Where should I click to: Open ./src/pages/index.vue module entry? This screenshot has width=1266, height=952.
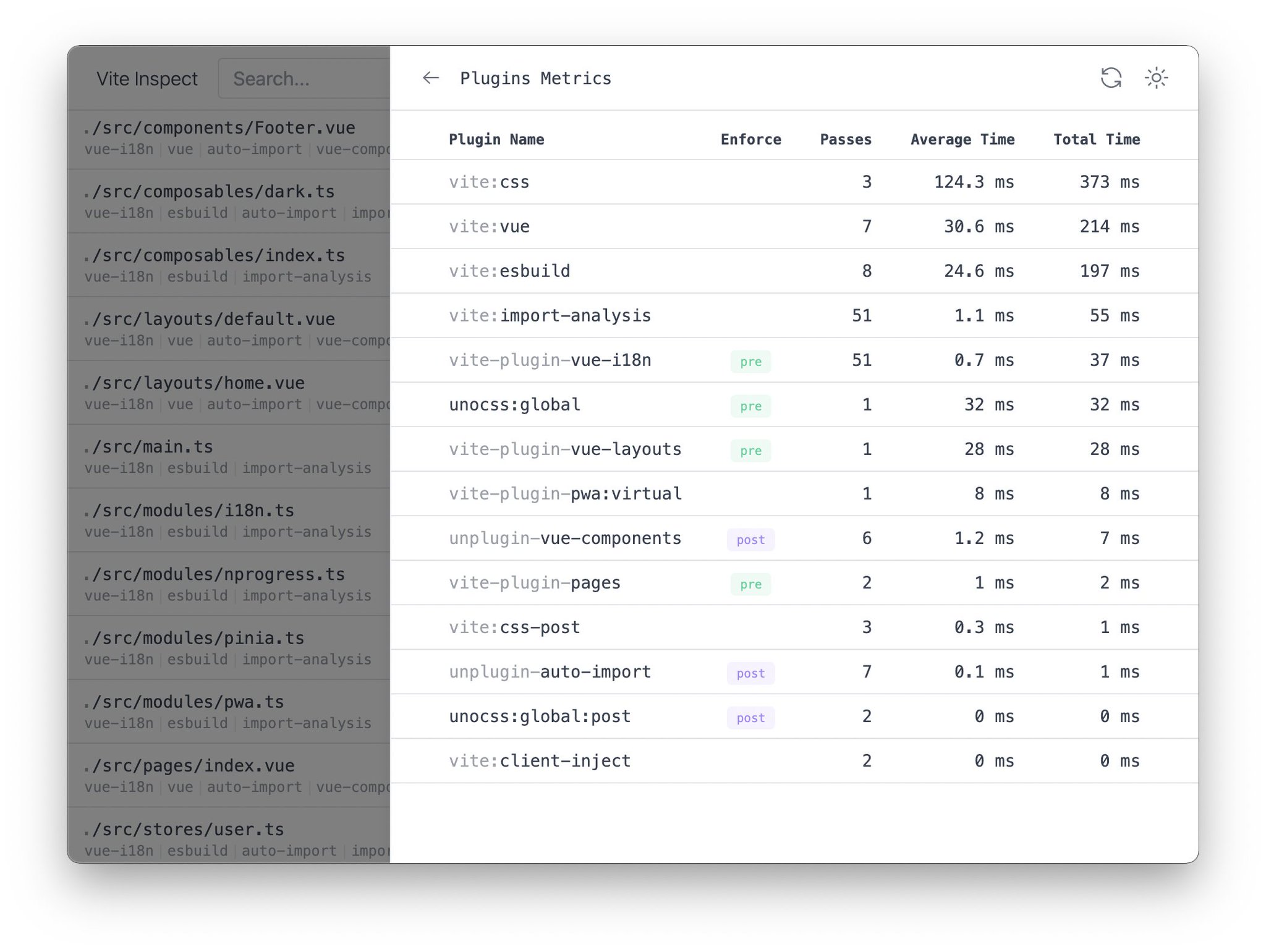(229, 775)
